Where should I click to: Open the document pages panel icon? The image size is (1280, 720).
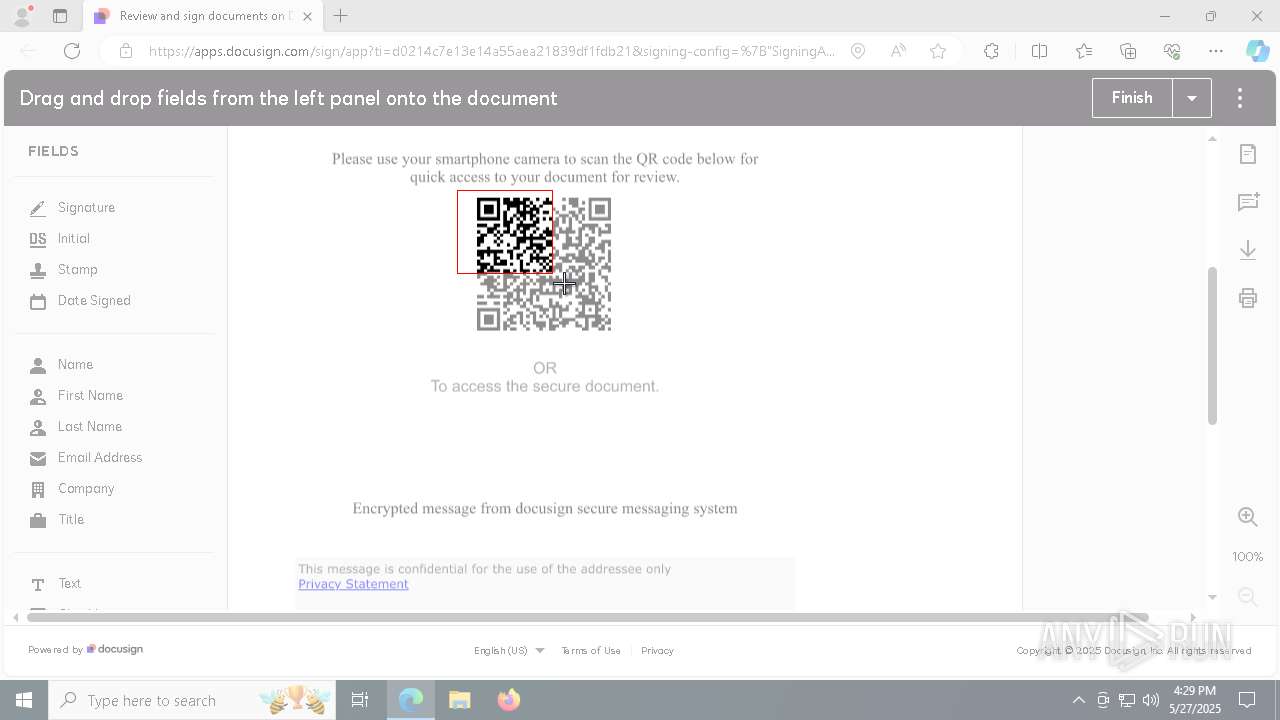[1248, 154]
